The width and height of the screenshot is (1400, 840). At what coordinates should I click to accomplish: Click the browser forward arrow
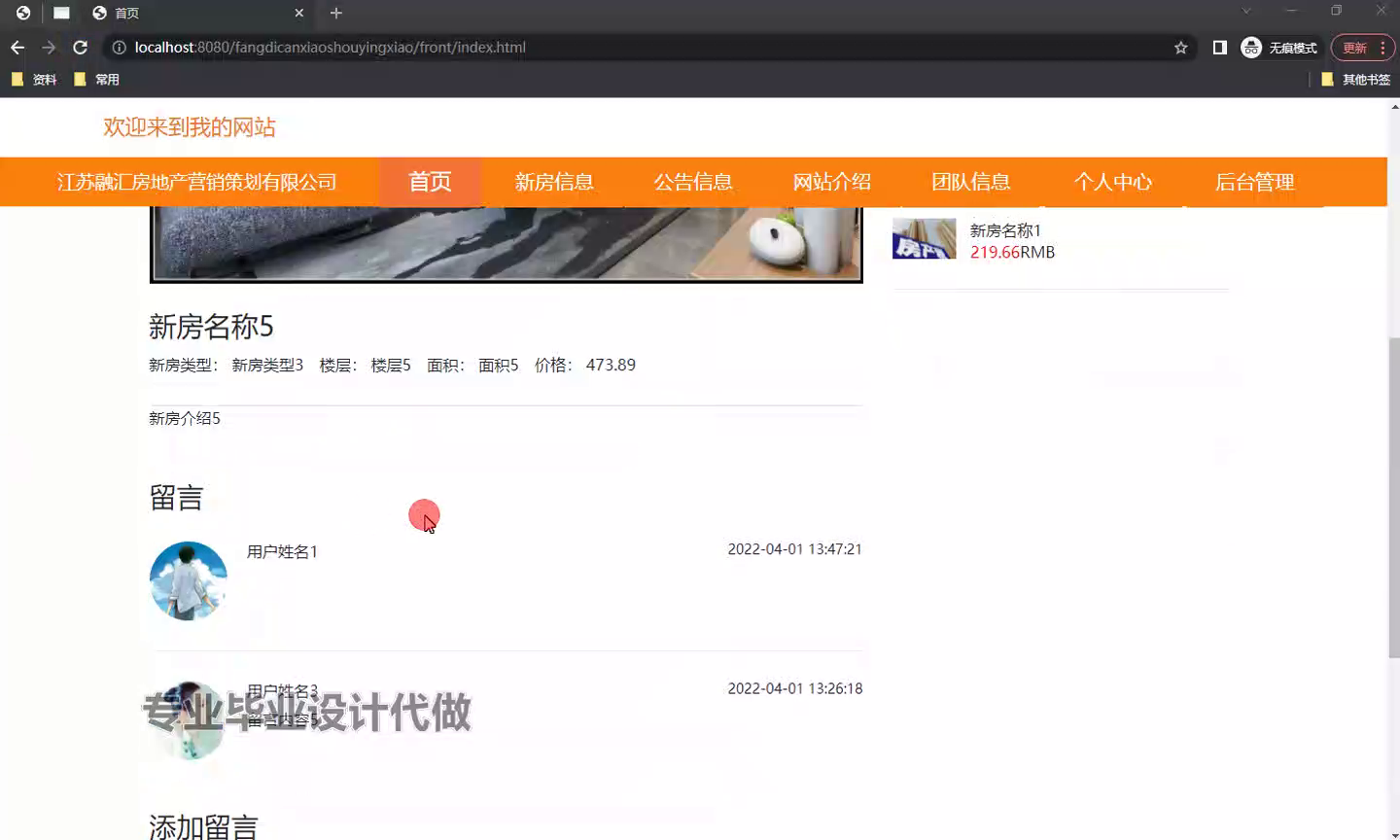[49, 48]
